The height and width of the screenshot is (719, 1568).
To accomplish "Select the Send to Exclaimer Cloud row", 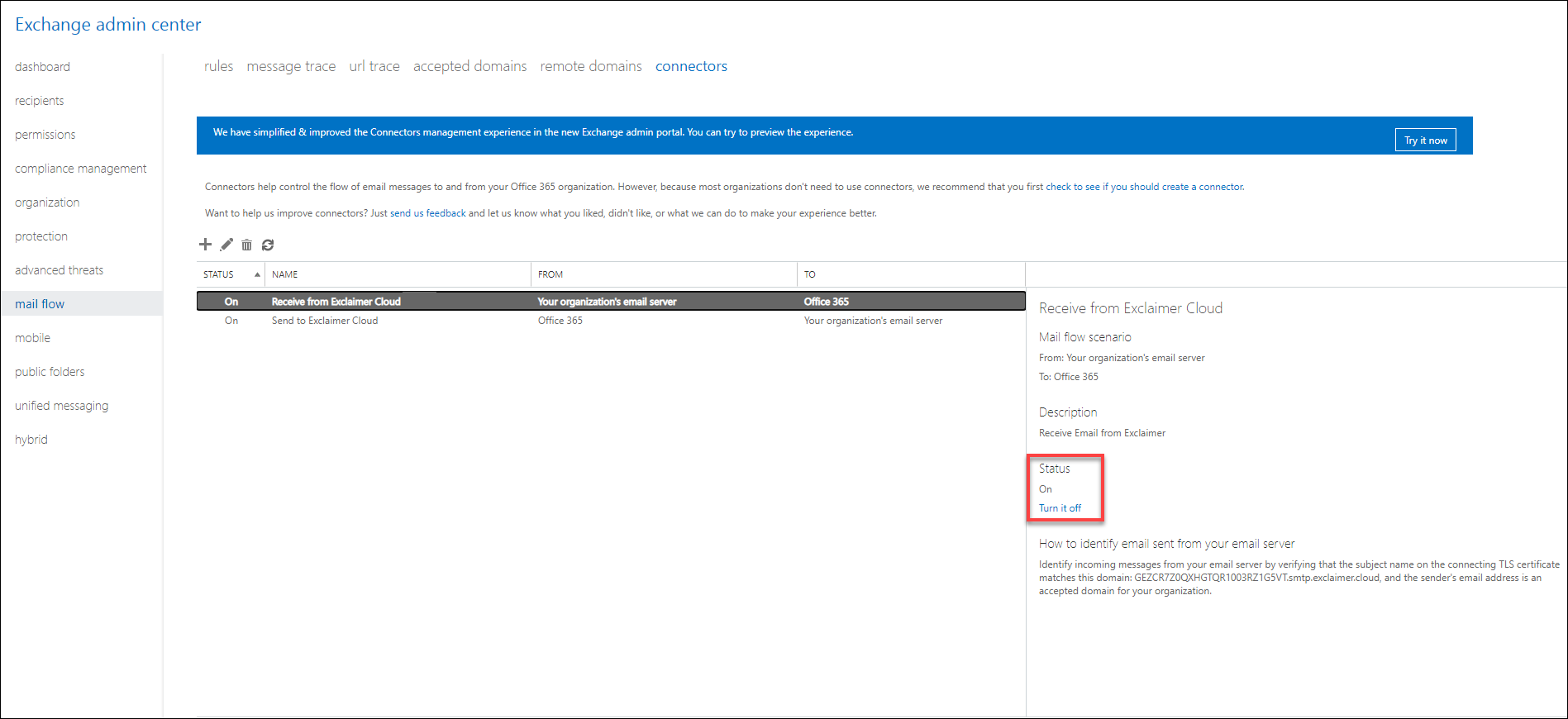I will click(x=325, y=321).
